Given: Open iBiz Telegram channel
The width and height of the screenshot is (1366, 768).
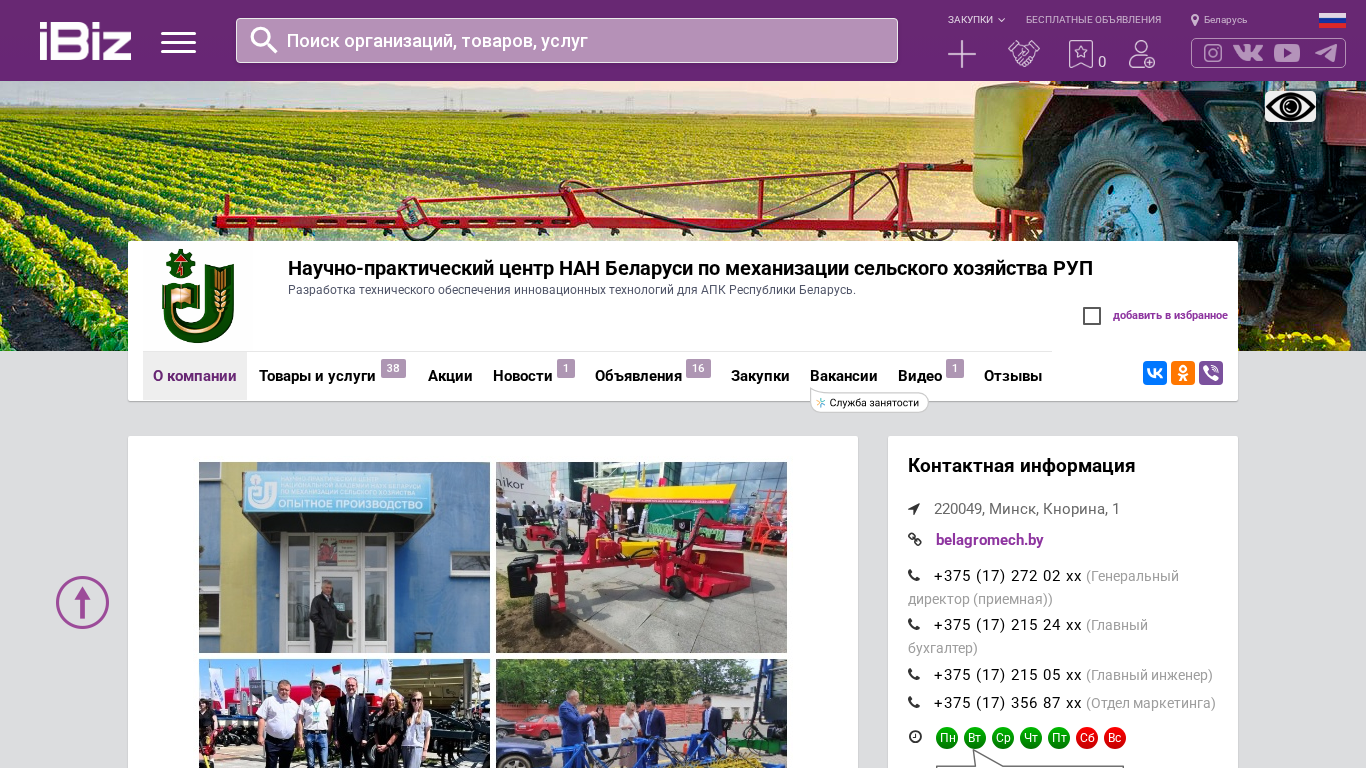Looking at the screenshot, I should [1326, 53].
